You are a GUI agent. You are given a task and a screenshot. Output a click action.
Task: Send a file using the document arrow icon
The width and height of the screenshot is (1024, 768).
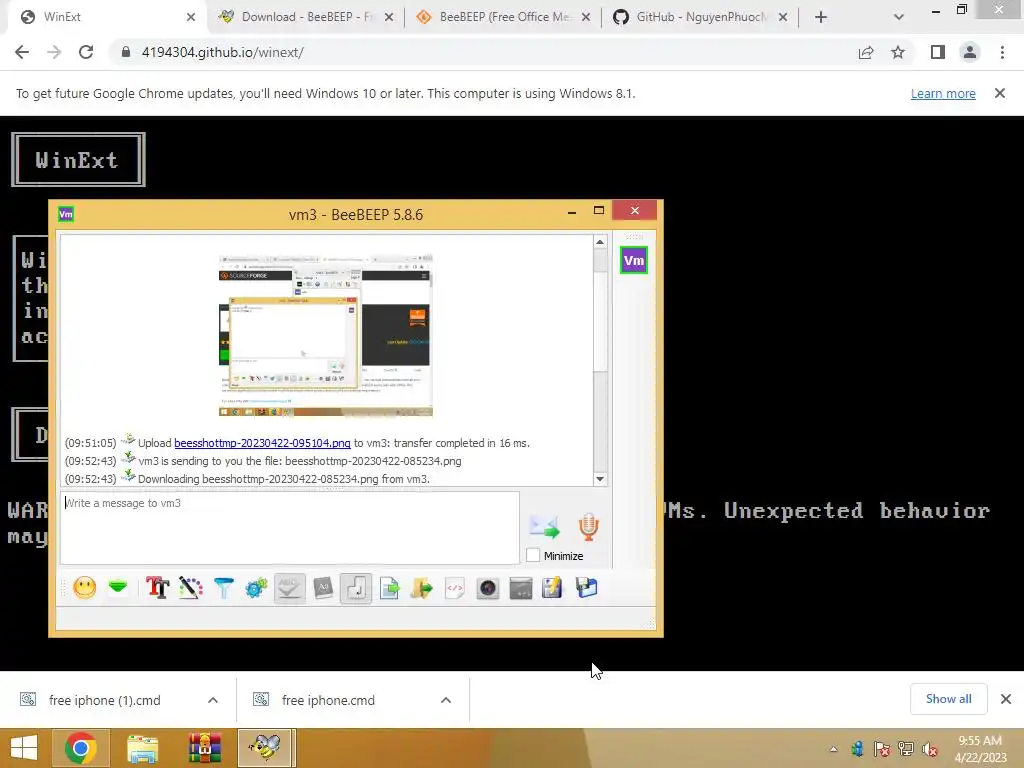389,588
